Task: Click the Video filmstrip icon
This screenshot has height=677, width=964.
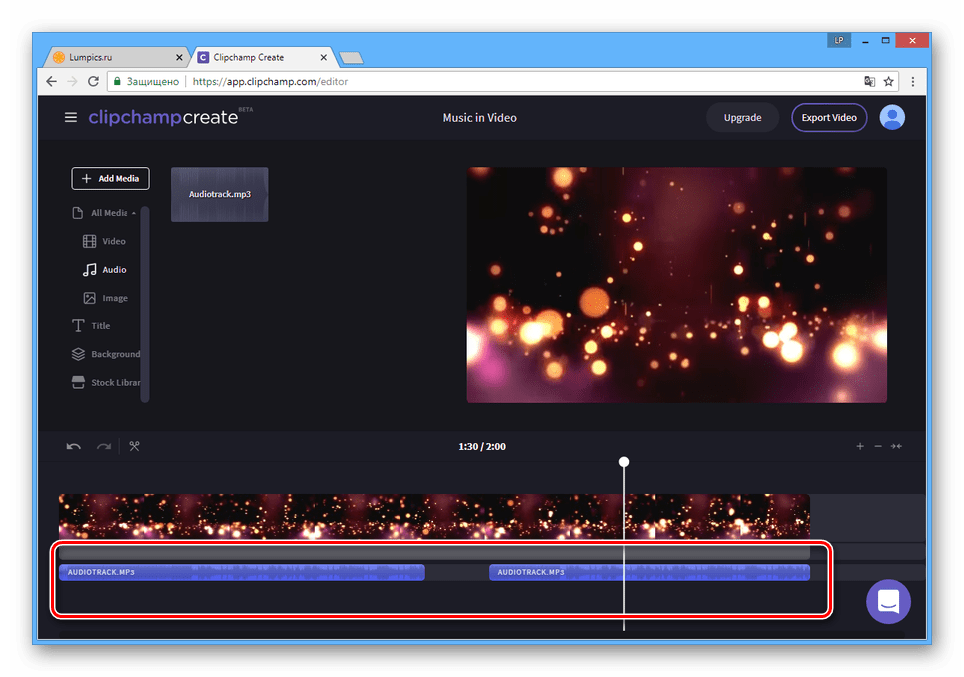Action: coord(90,241)
